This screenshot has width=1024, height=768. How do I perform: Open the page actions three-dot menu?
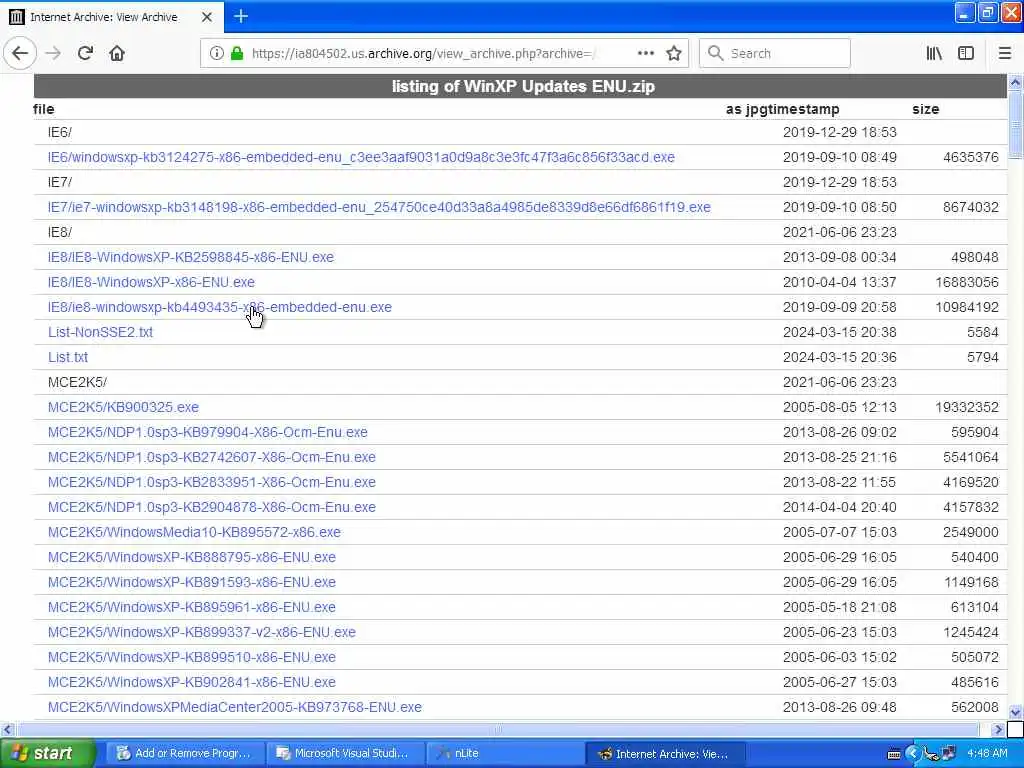pos(645,54)
